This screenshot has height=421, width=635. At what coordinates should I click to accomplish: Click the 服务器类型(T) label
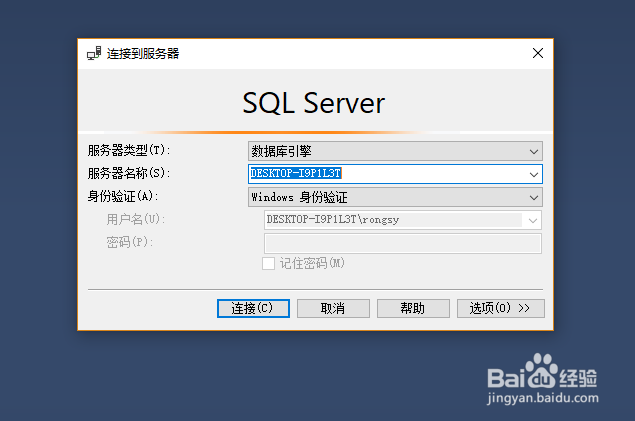pos(129,151)
